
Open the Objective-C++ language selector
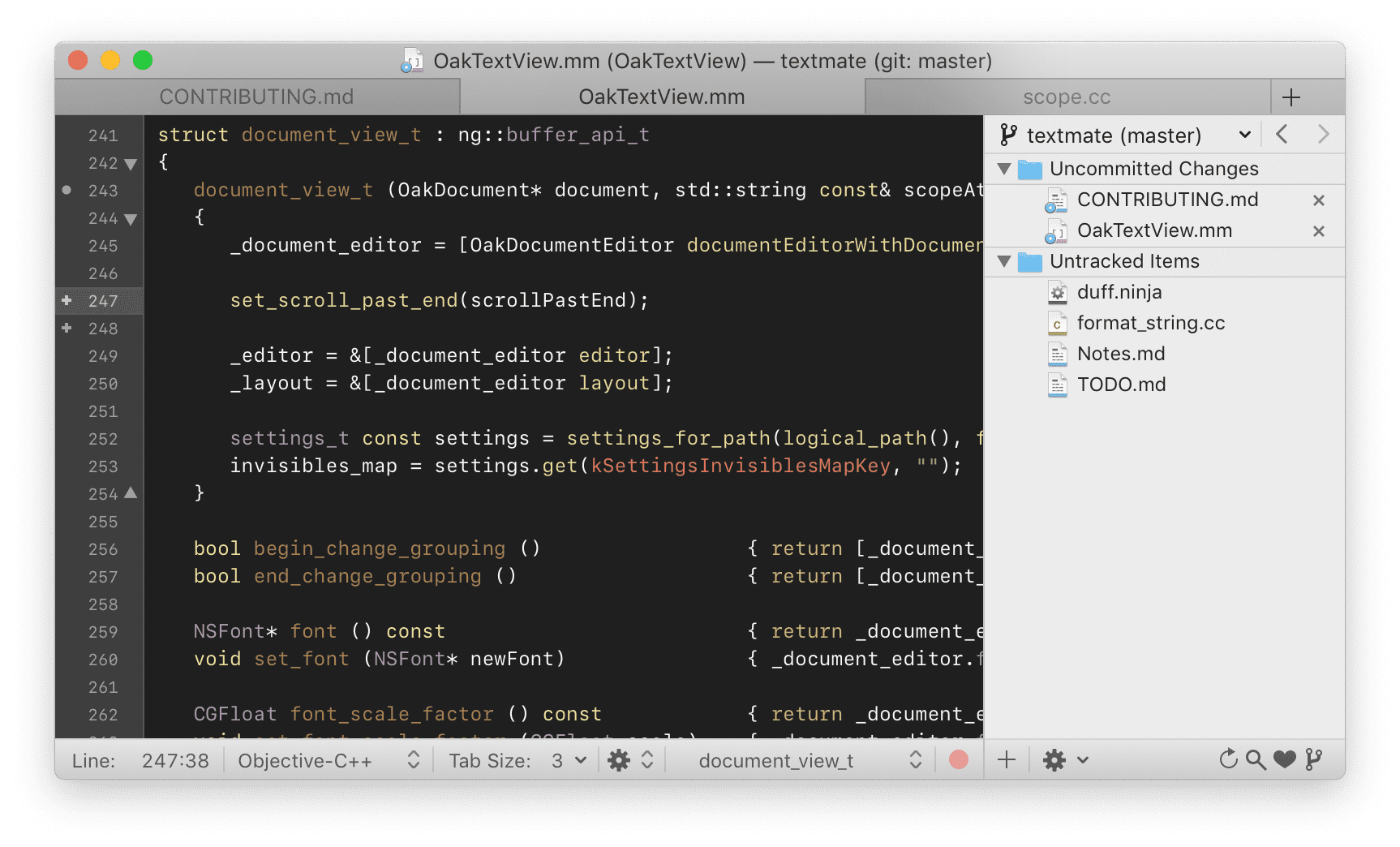[329, 760]
